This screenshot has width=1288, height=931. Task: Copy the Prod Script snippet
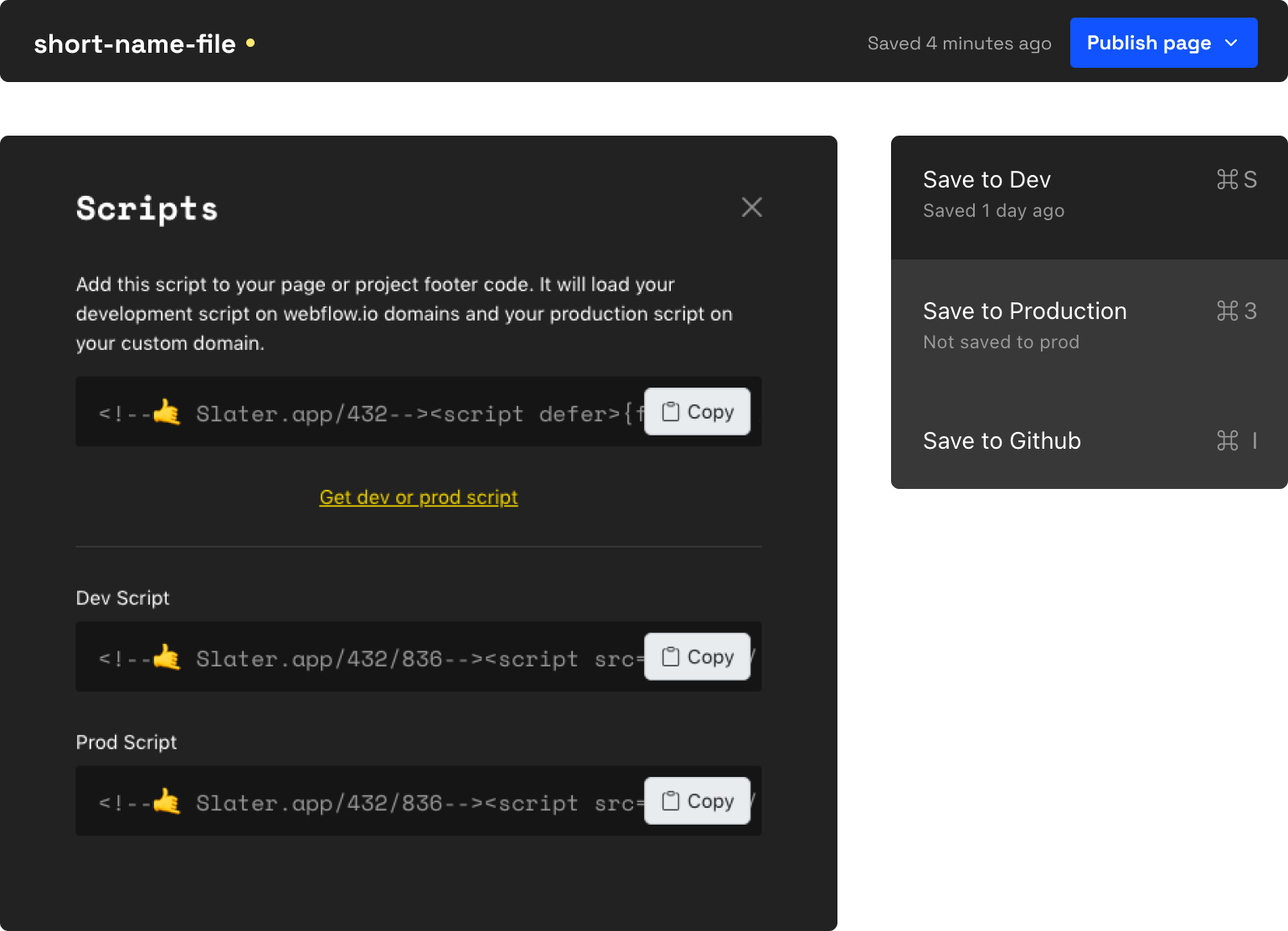pos(697,801)
